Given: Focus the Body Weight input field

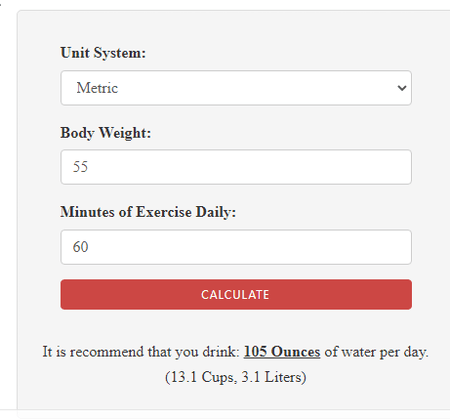Looking at the screenshot, I should [x=236, y=167].
